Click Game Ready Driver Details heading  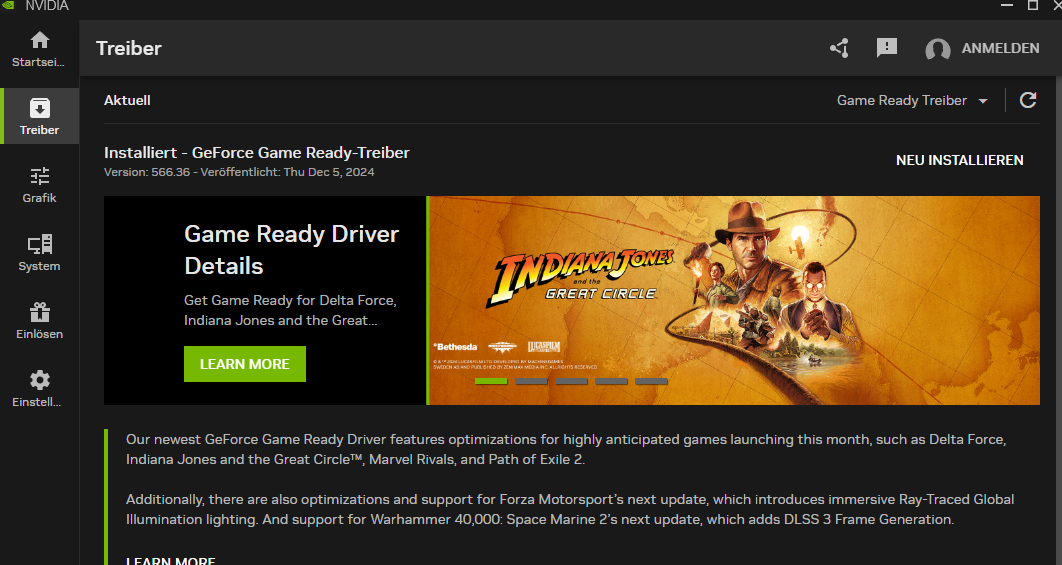point(292,250)
